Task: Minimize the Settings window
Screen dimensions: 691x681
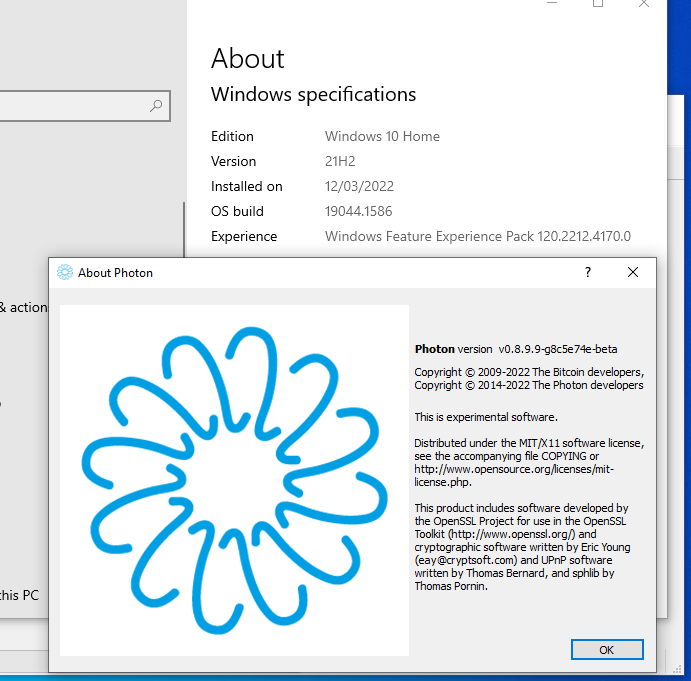Action: coord(552,4)
